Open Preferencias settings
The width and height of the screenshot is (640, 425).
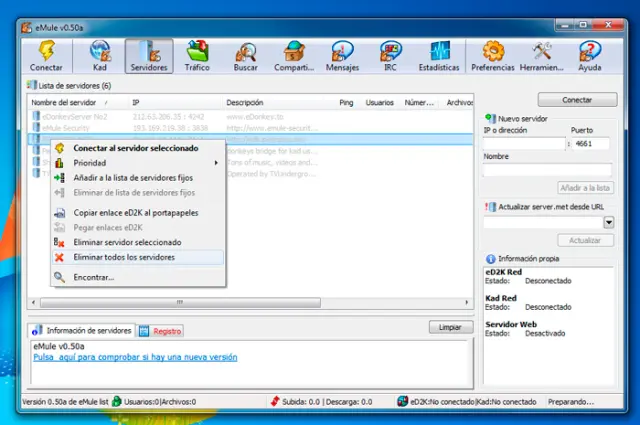tap(493, 57)
